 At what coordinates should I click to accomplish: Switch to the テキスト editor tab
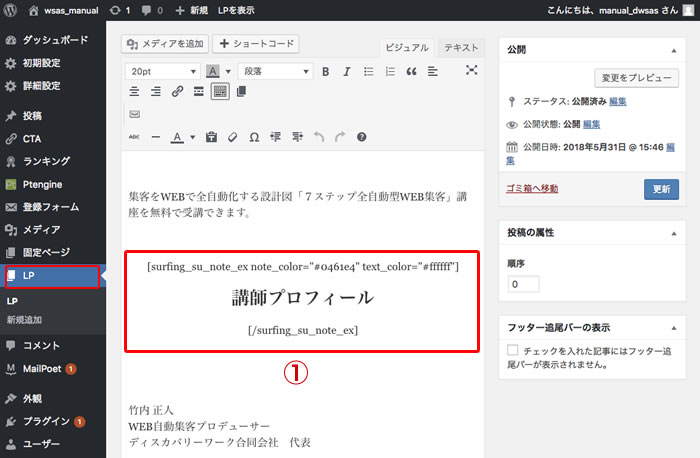460,47
